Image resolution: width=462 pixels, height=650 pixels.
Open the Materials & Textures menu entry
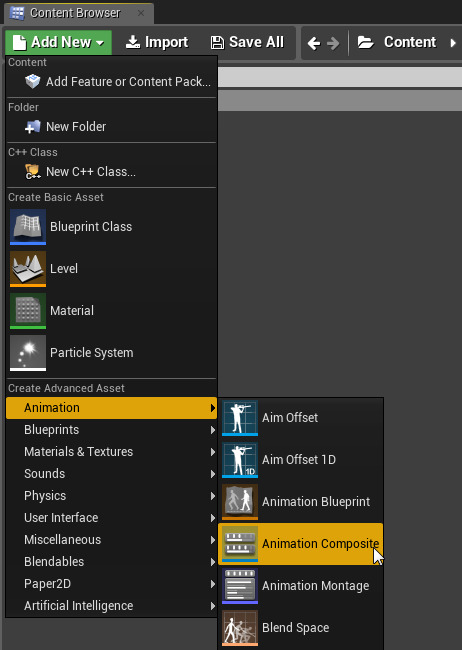coord(112,452)
